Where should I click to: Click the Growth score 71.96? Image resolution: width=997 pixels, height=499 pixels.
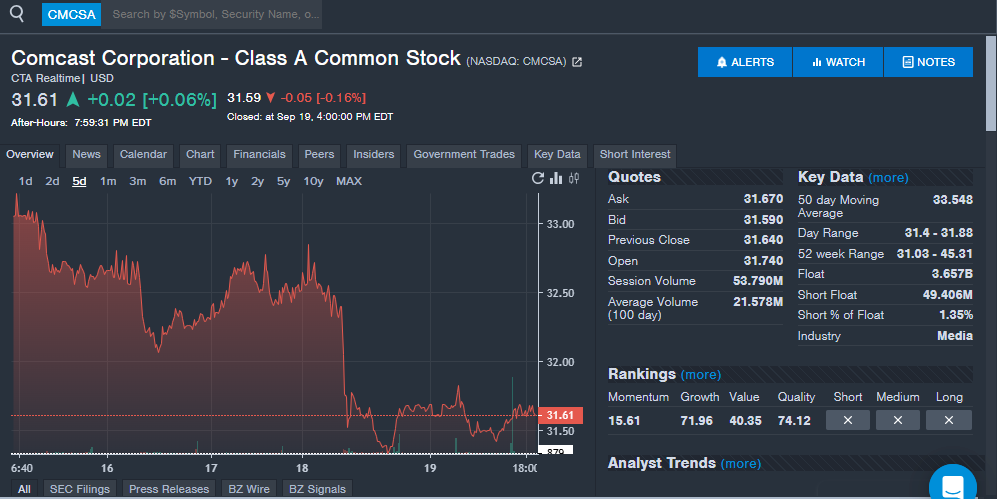click(697, 421)
